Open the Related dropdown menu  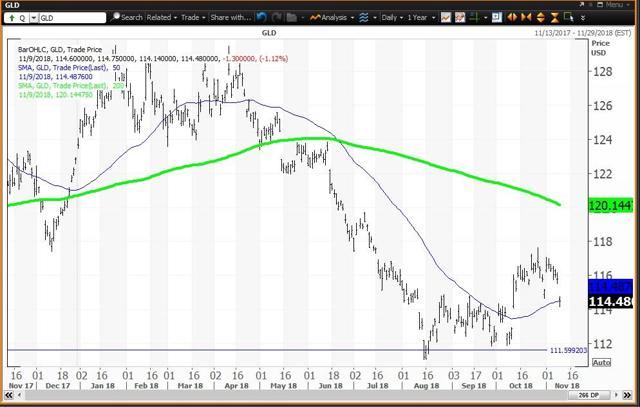point(162,18)
